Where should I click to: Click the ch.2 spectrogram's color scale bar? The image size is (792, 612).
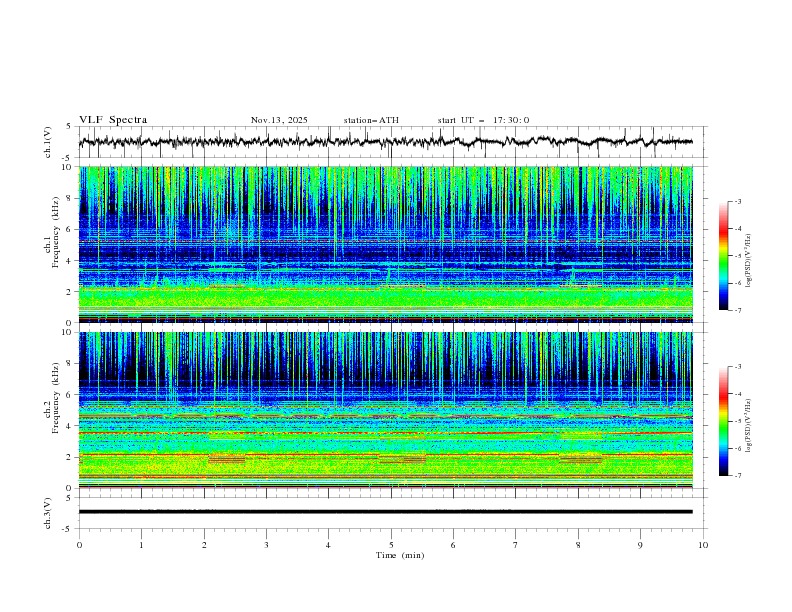pyautogui.click(x=724, y=421)
